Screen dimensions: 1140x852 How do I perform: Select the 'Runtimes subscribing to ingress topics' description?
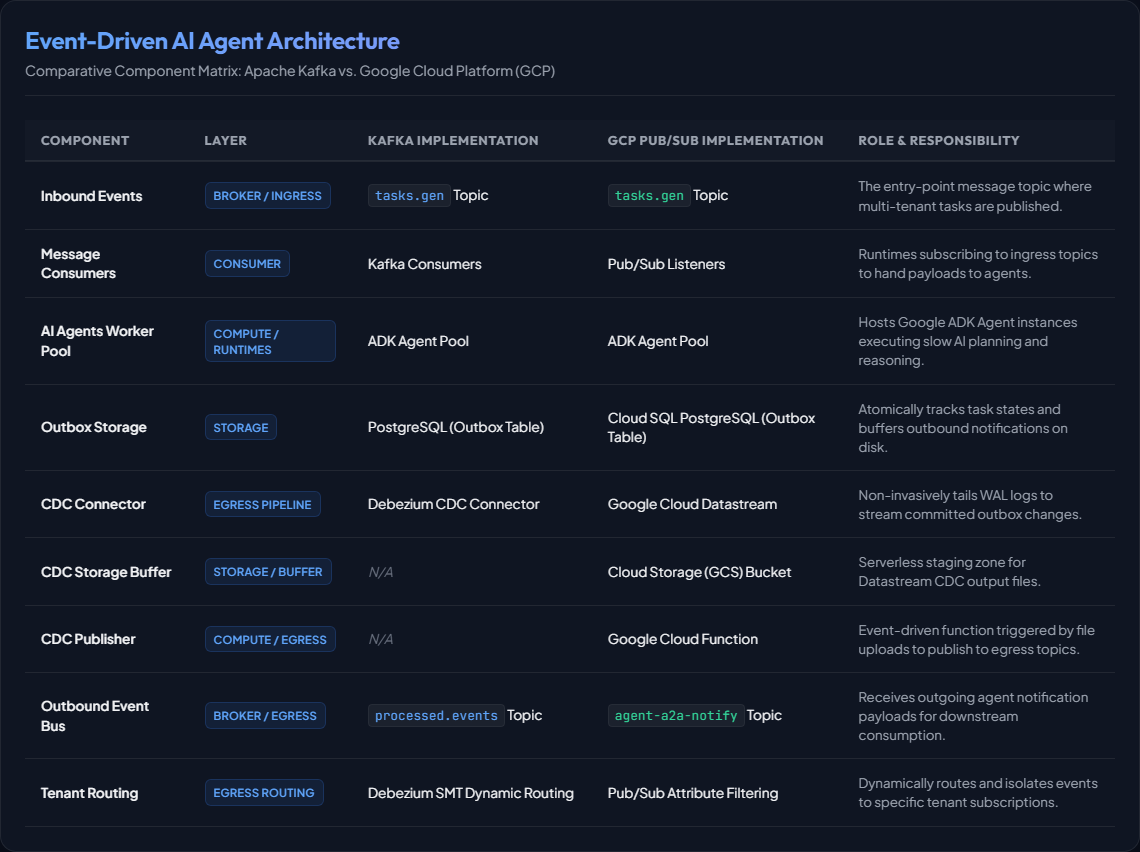(x=978, y=264)
